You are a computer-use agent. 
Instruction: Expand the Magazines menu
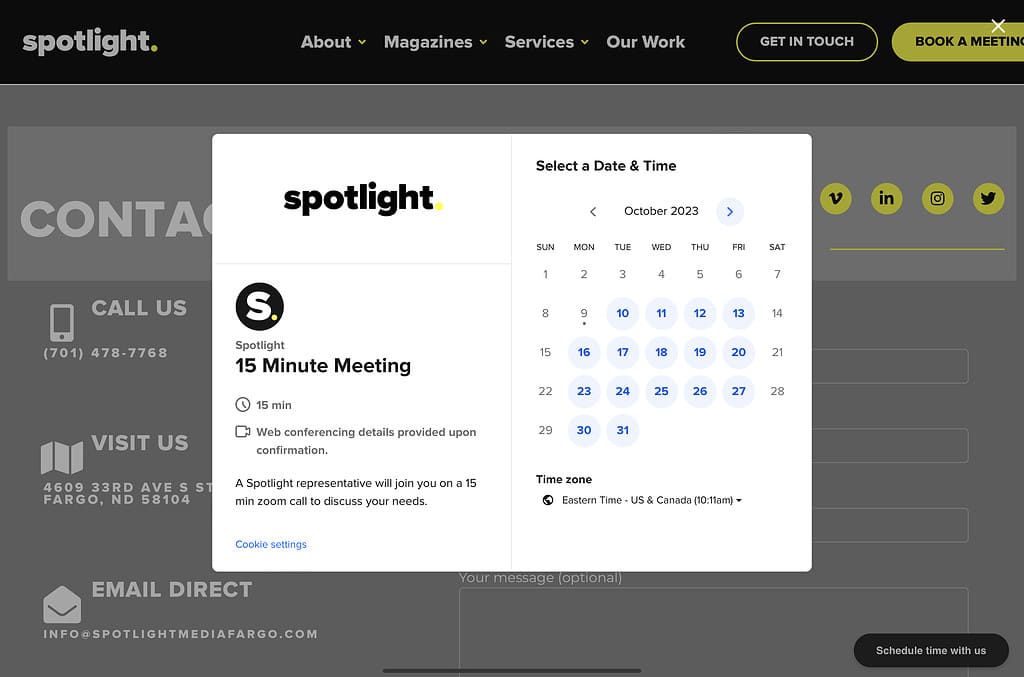coord(435,42)
